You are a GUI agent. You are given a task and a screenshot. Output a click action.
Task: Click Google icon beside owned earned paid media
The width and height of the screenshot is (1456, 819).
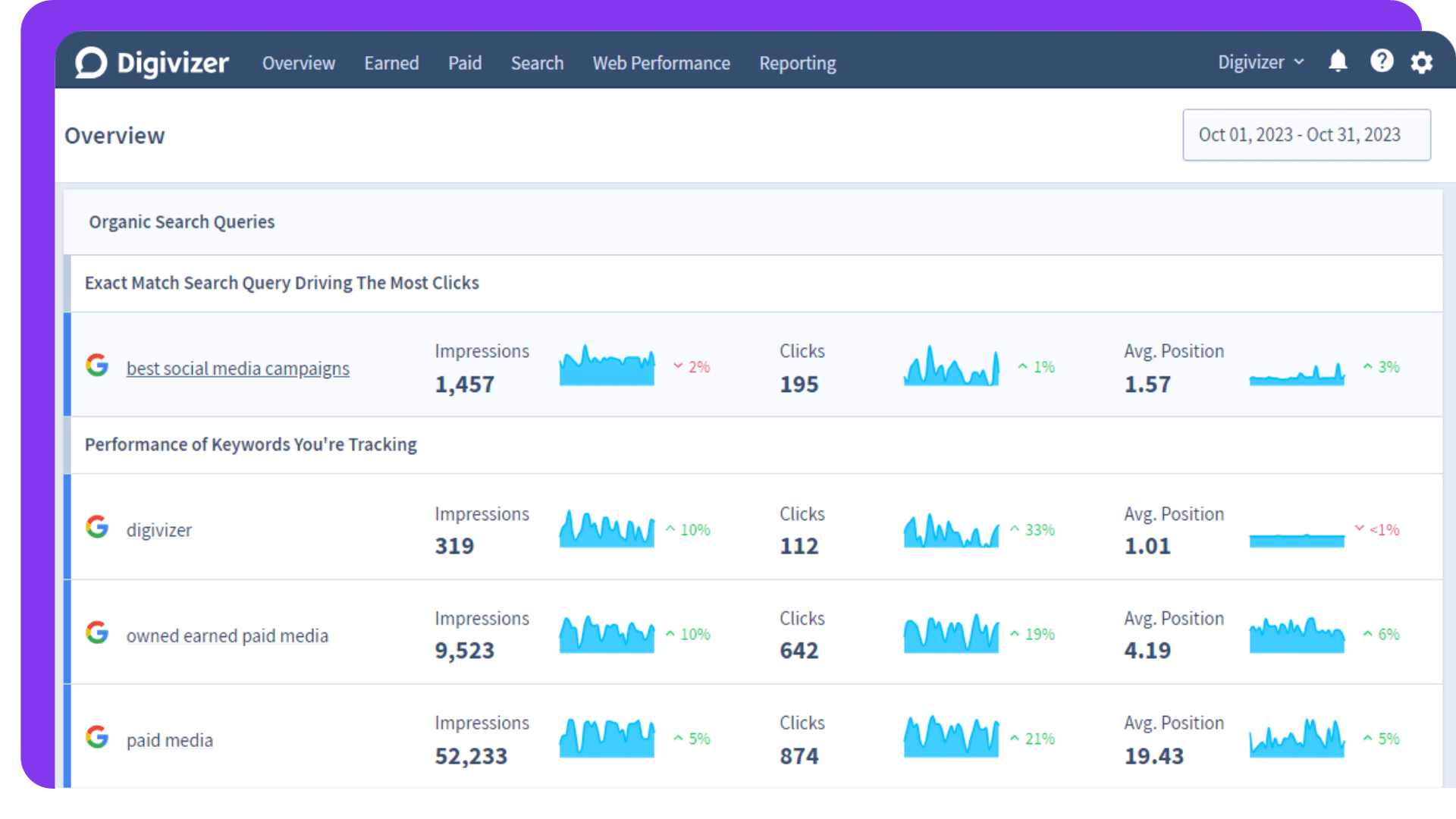tap(97, 632)
